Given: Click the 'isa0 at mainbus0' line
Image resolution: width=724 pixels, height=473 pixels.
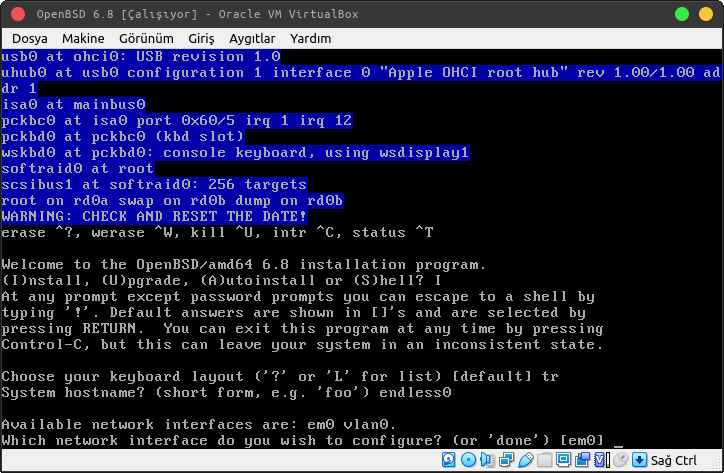Looking at the screenshot, I should pyautogui.click(x=74, y=104).
